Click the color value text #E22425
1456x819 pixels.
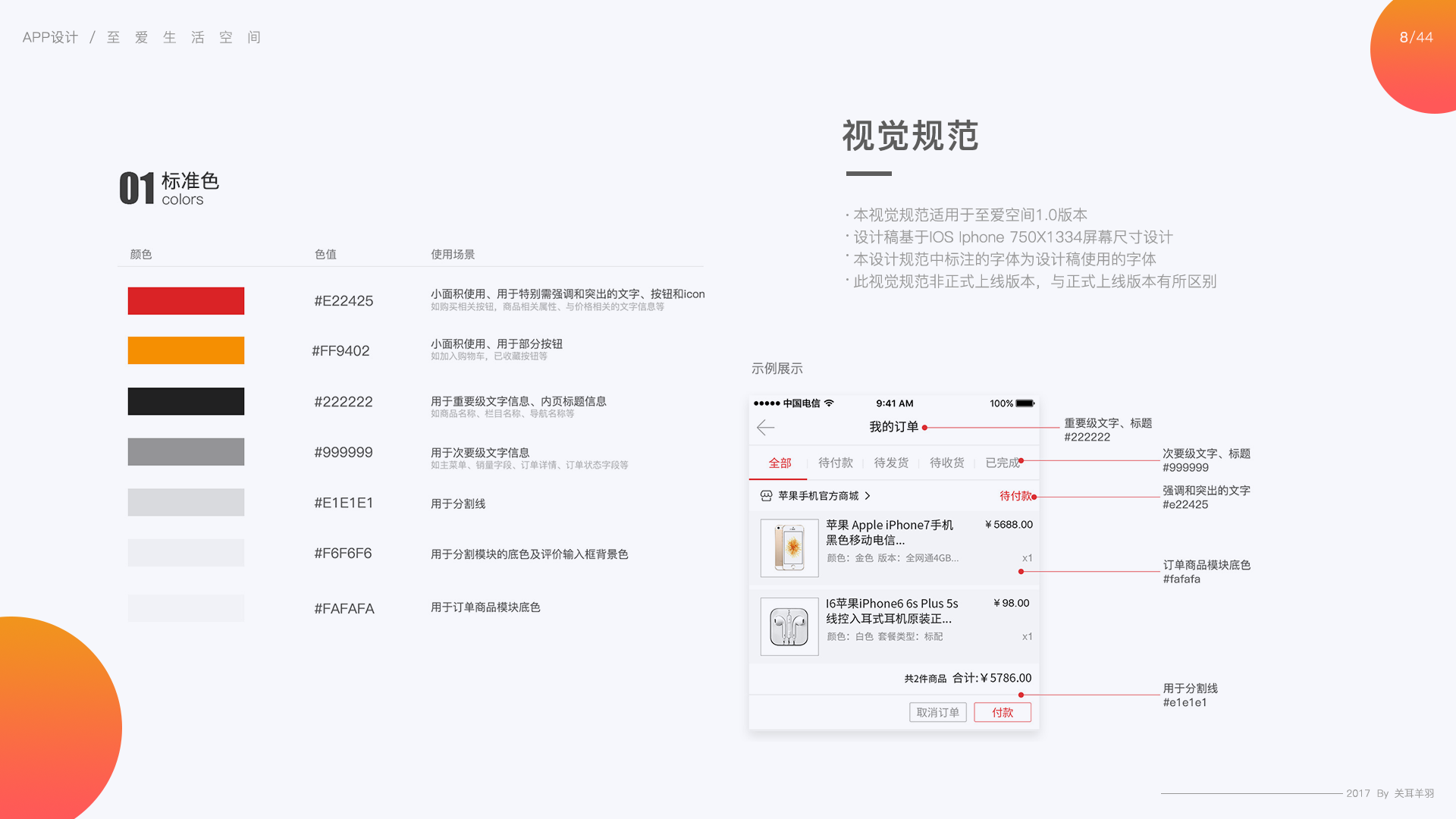pos(344,301)
